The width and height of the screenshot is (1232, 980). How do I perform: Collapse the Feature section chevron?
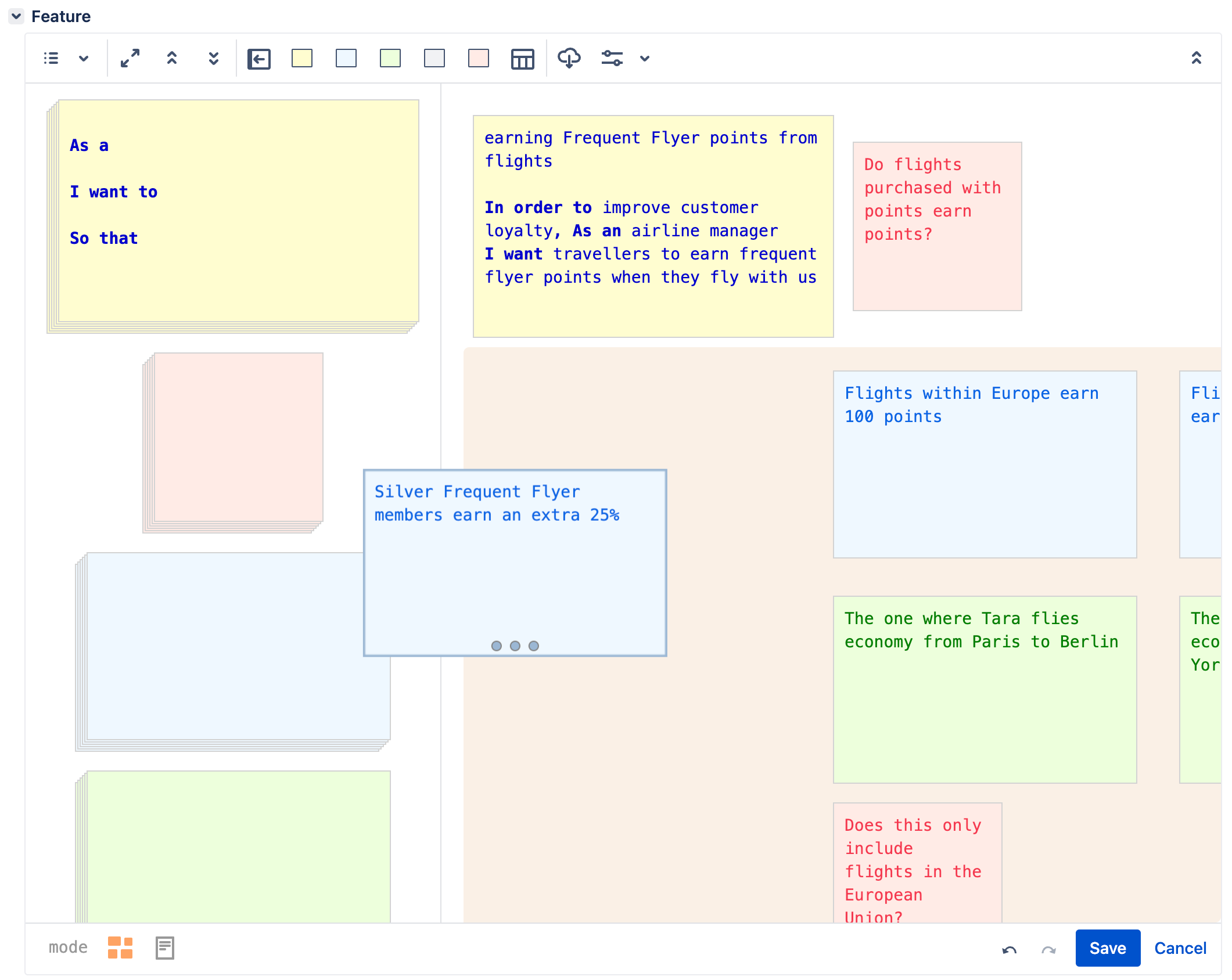[16, 16]
